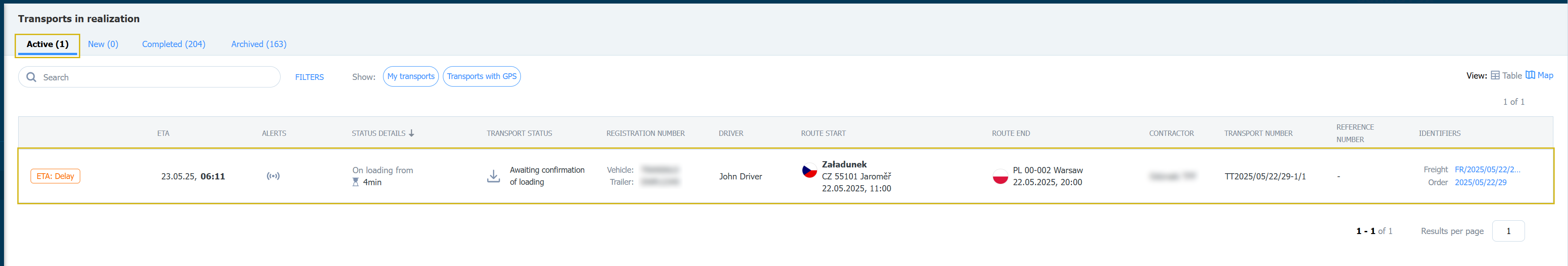Viewport: 1568px width, 266px height.
Task: Open the Results per page selector
Action: 1508,231
